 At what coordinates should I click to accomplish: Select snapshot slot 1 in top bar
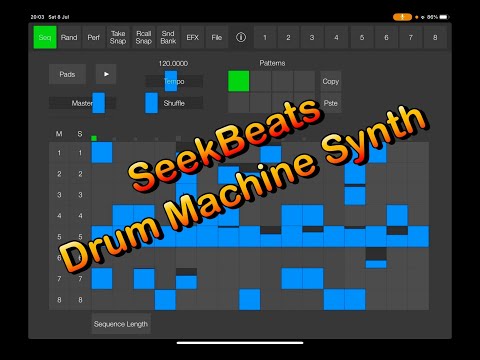(x=265, y=37)
